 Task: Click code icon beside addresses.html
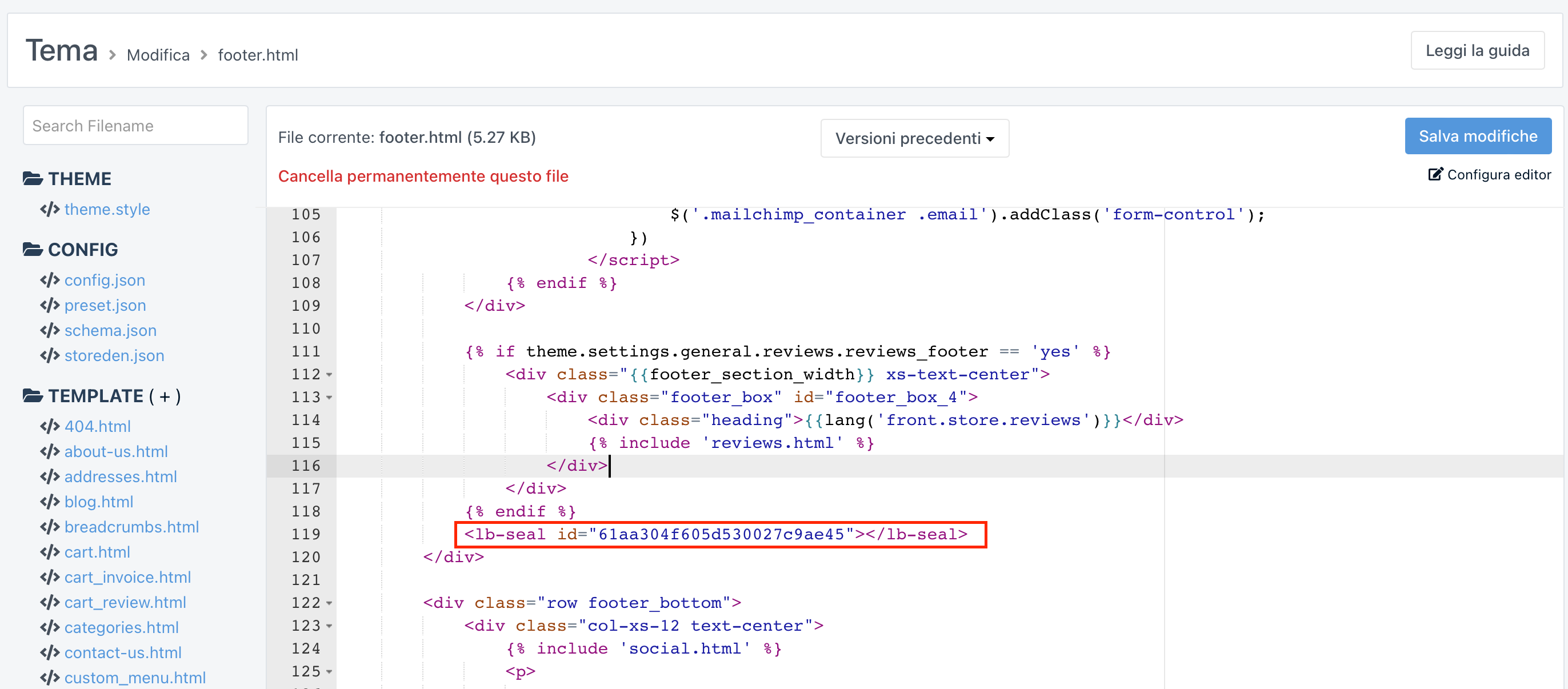[x=50, y=476]
